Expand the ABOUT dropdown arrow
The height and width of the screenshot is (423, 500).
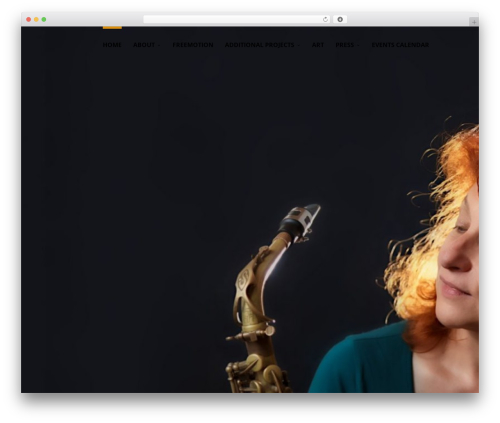pos(159,45)
